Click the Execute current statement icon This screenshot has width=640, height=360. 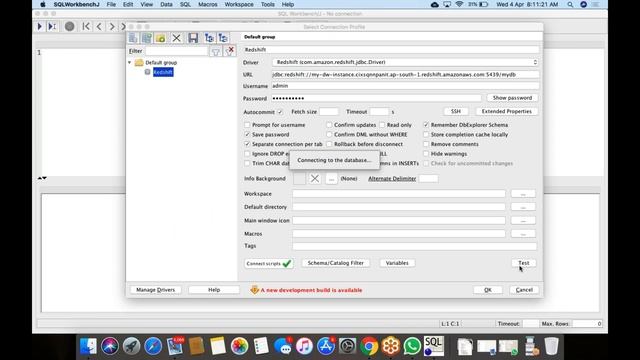(x=52, y=27)
